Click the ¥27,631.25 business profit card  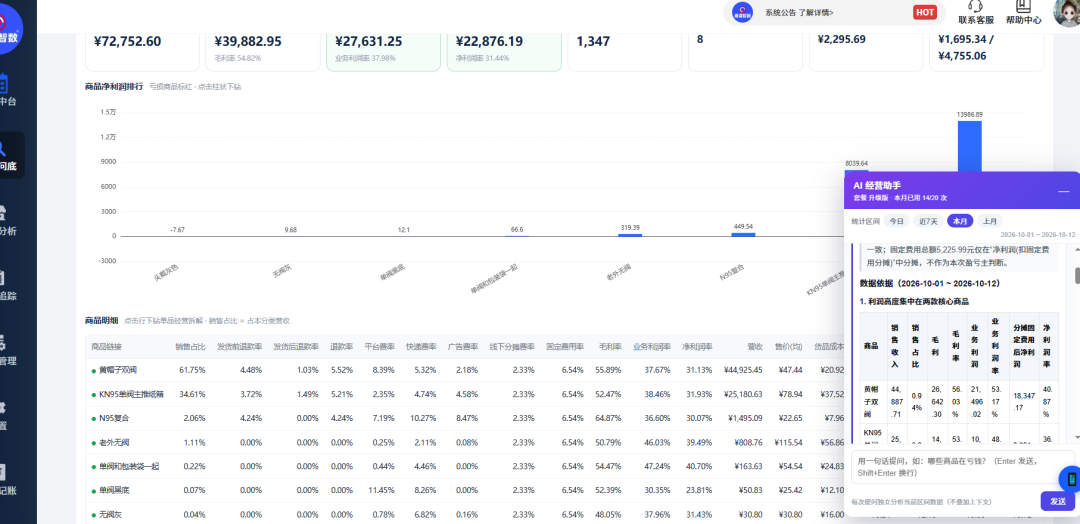point(384,52)
